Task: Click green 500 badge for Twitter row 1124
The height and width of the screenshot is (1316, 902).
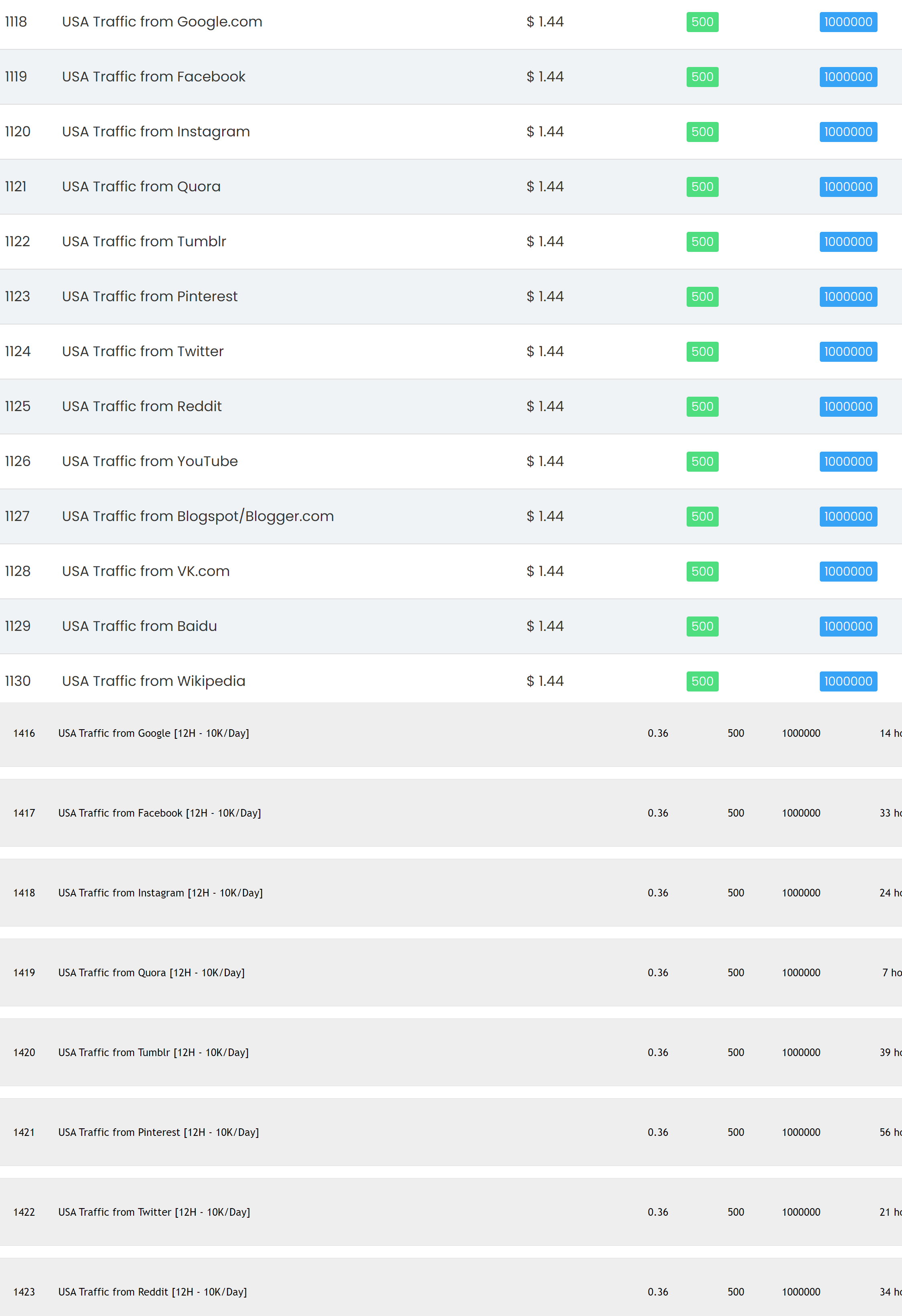Action: coord(702,352)
